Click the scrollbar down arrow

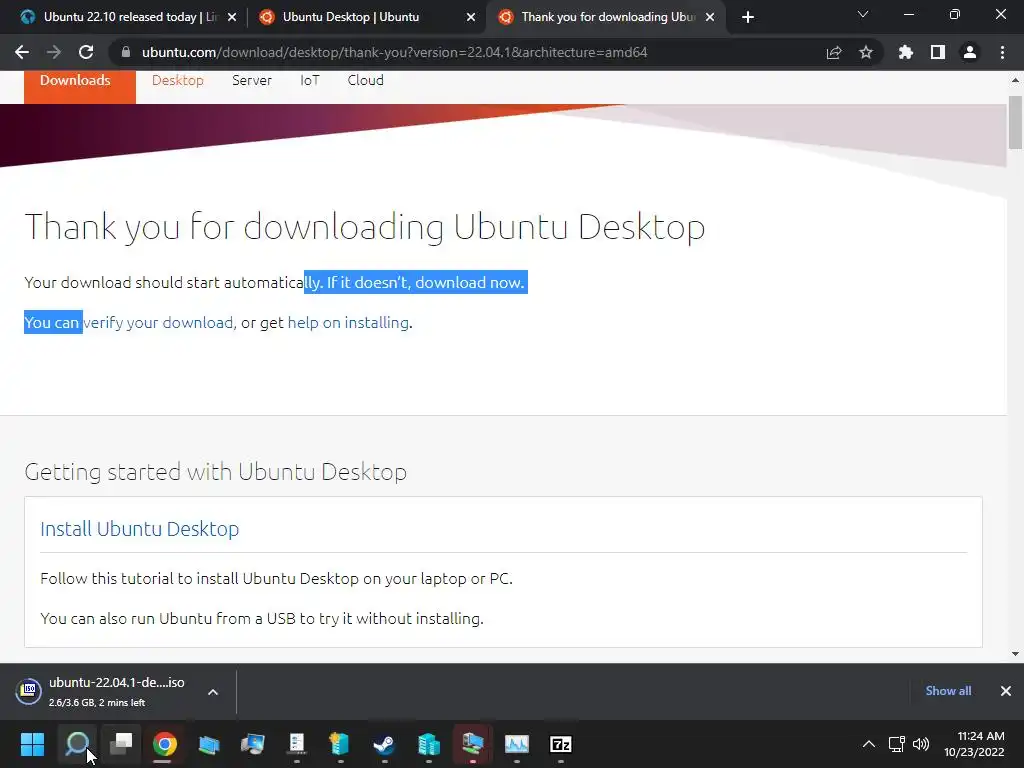click(1015, 654)
